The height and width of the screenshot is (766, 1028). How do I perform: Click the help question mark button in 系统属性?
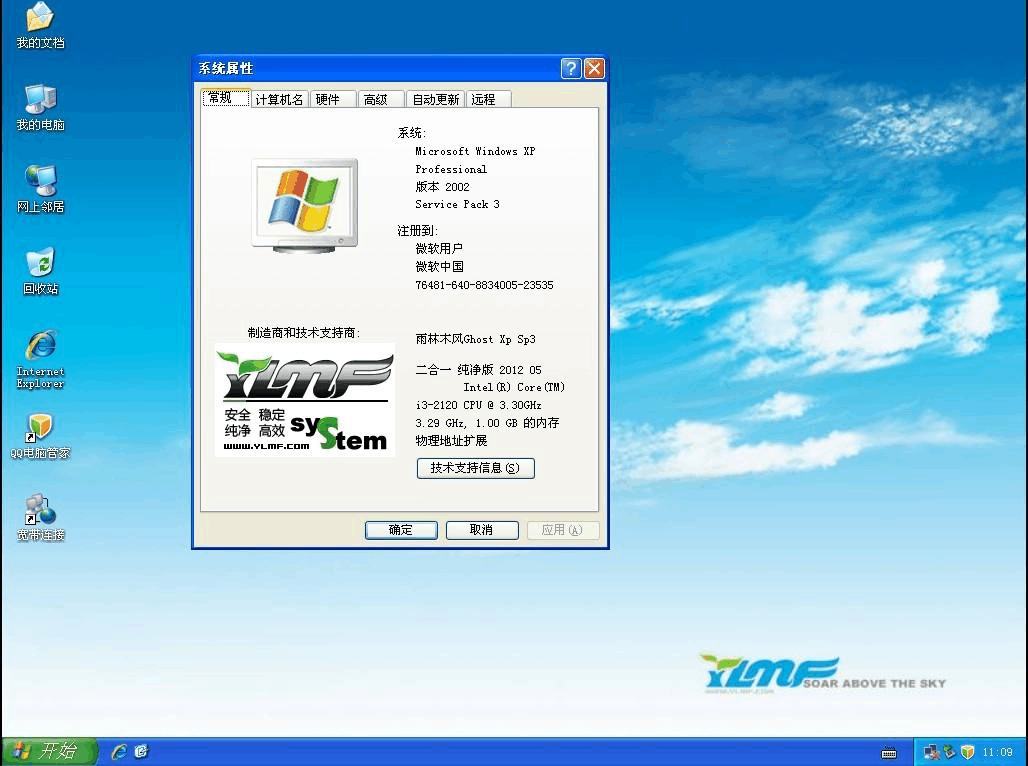(x=571, y=68)
